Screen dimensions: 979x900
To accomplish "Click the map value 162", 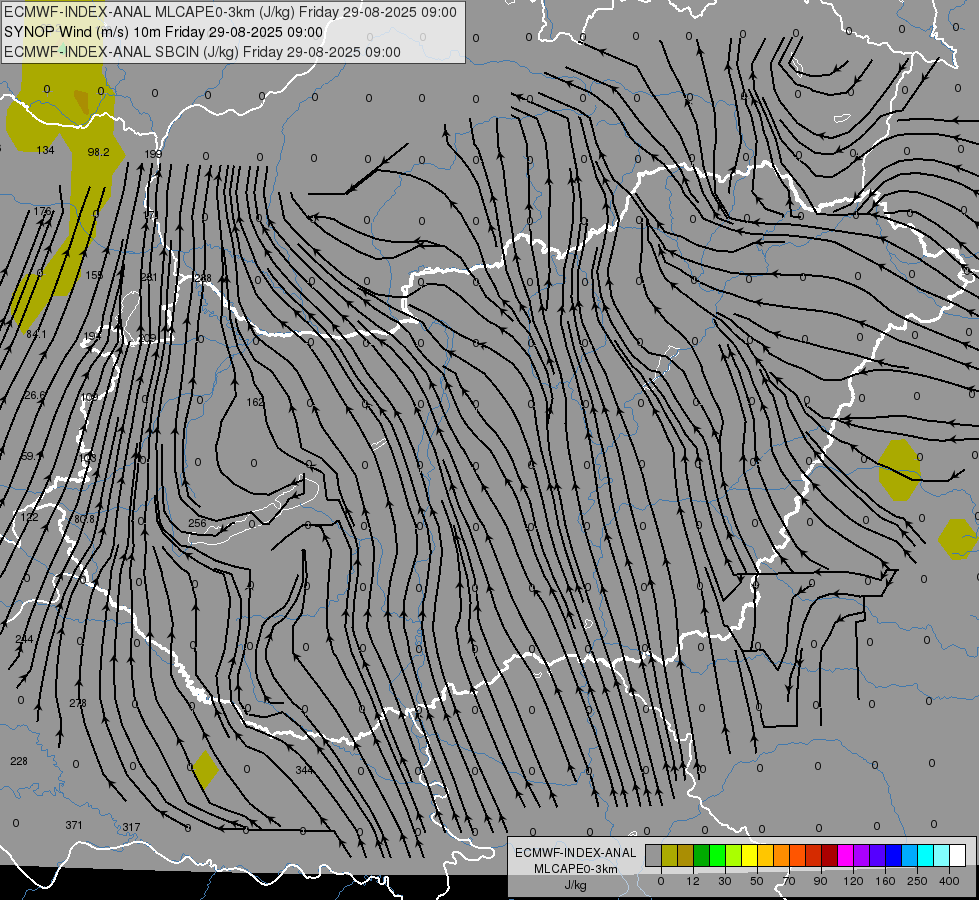I will (x=255, y=402).
